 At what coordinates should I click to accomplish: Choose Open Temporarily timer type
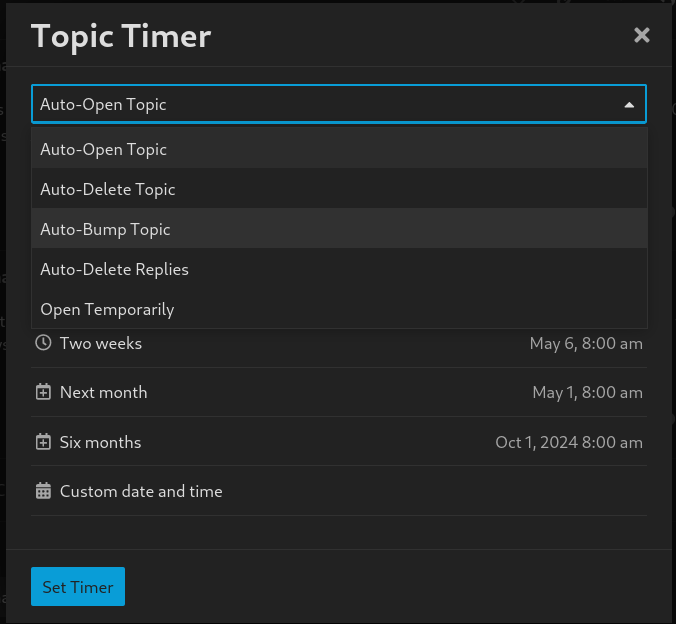[x=108, y=309]
